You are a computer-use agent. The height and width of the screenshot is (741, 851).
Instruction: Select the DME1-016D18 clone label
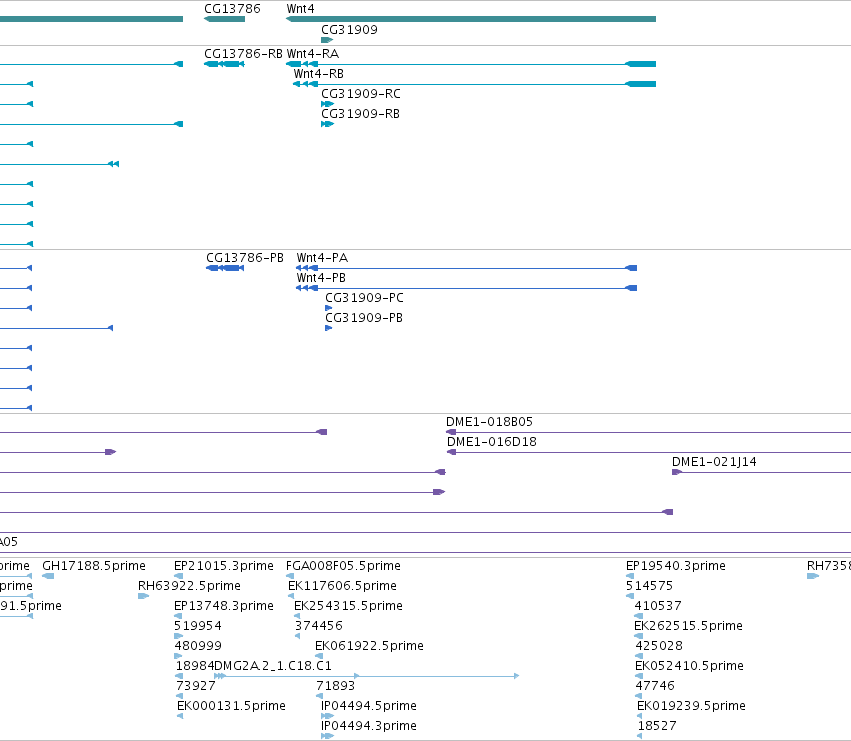point(492,442)
